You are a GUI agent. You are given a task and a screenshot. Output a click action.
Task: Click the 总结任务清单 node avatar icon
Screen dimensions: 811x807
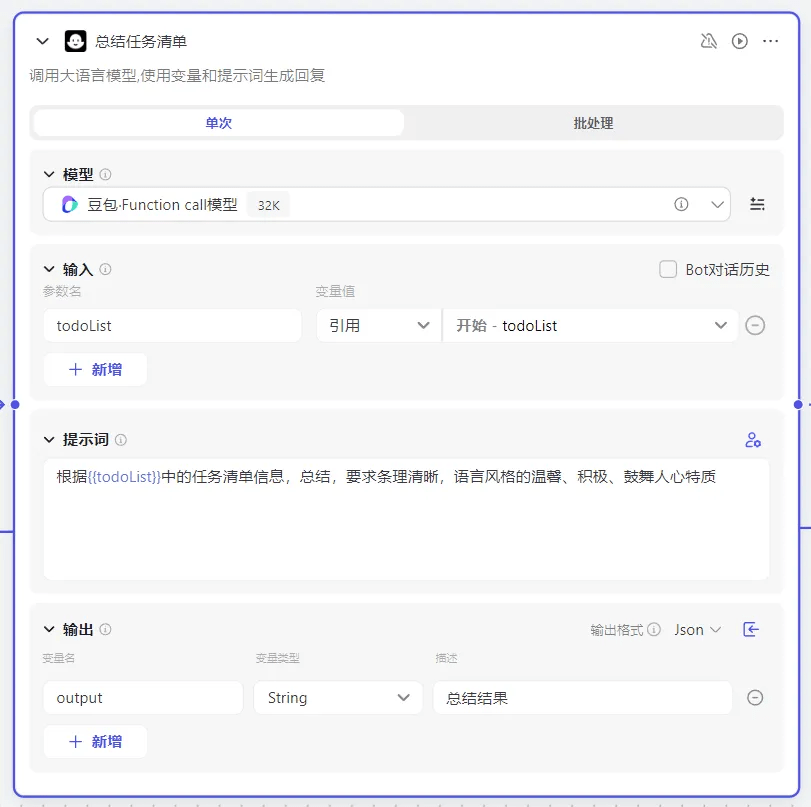pyautogui.click(x=76, y=41)
